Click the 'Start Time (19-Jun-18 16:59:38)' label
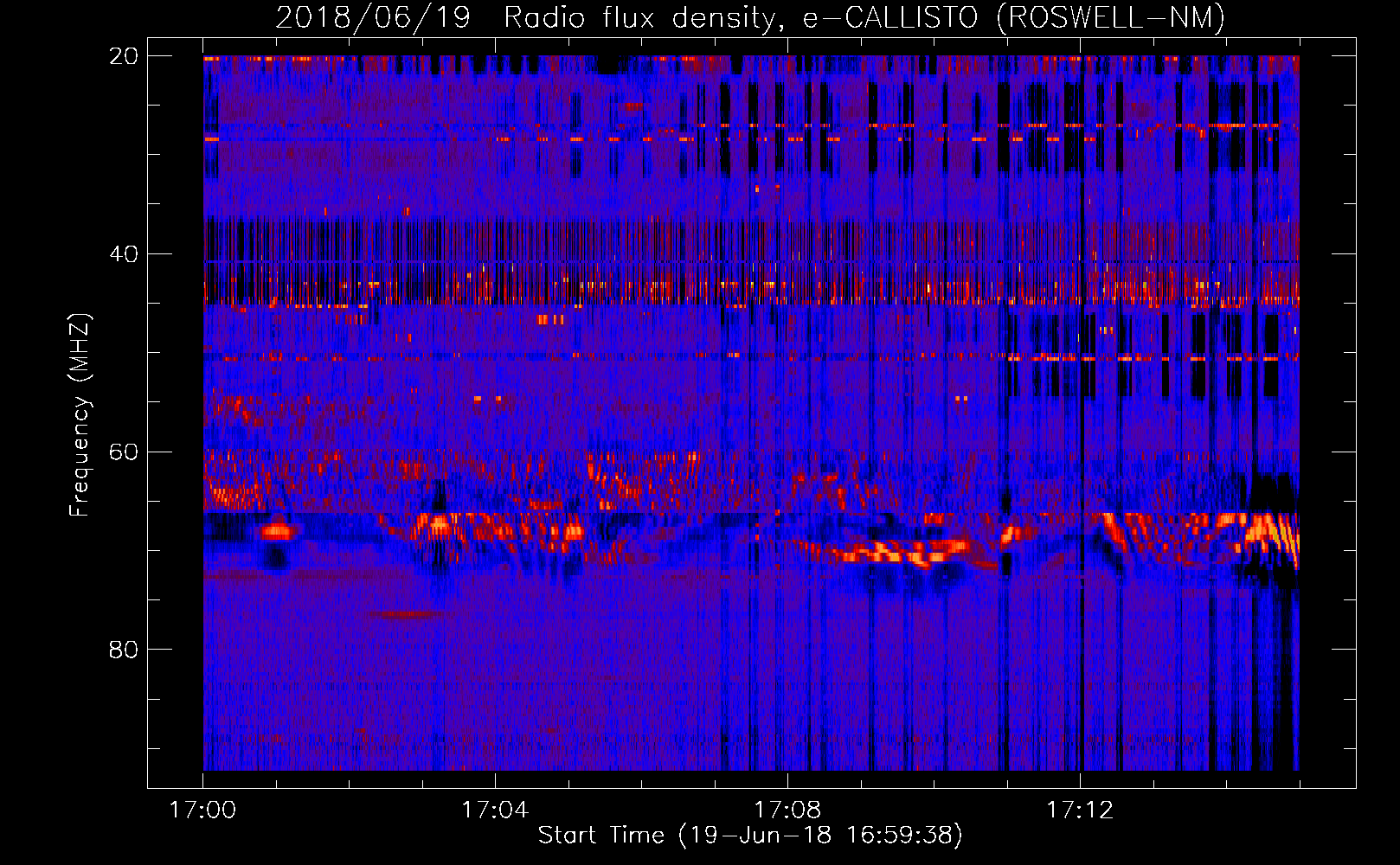 (x=750, y=836)
